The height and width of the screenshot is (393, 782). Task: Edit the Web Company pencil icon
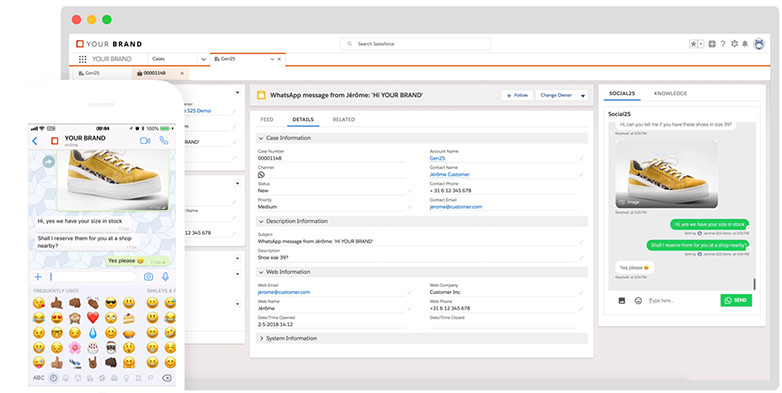581,293
